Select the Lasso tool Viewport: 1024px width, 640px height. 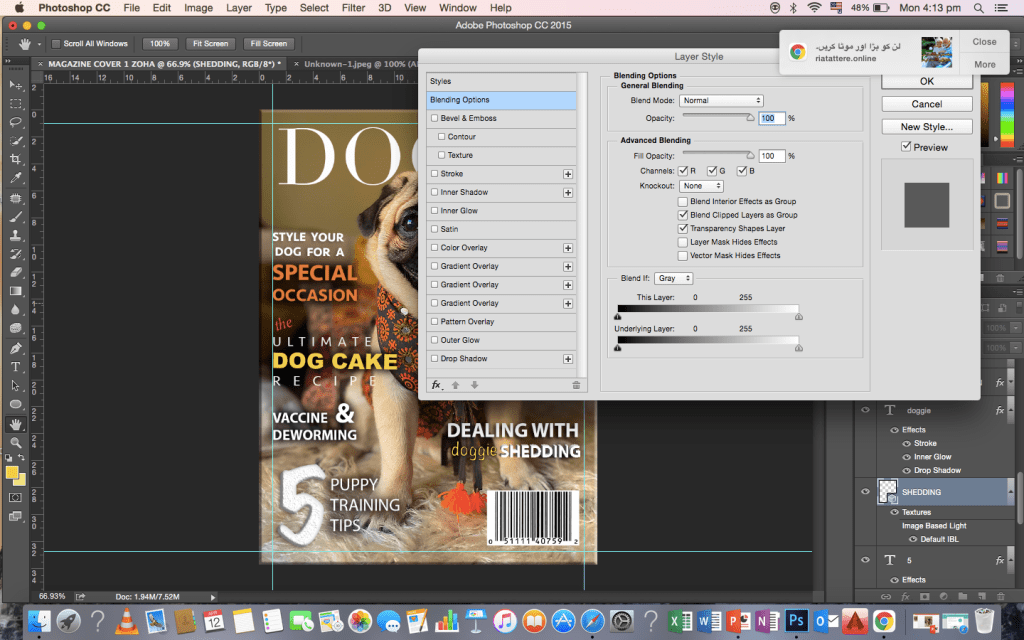tap(16, 122)
